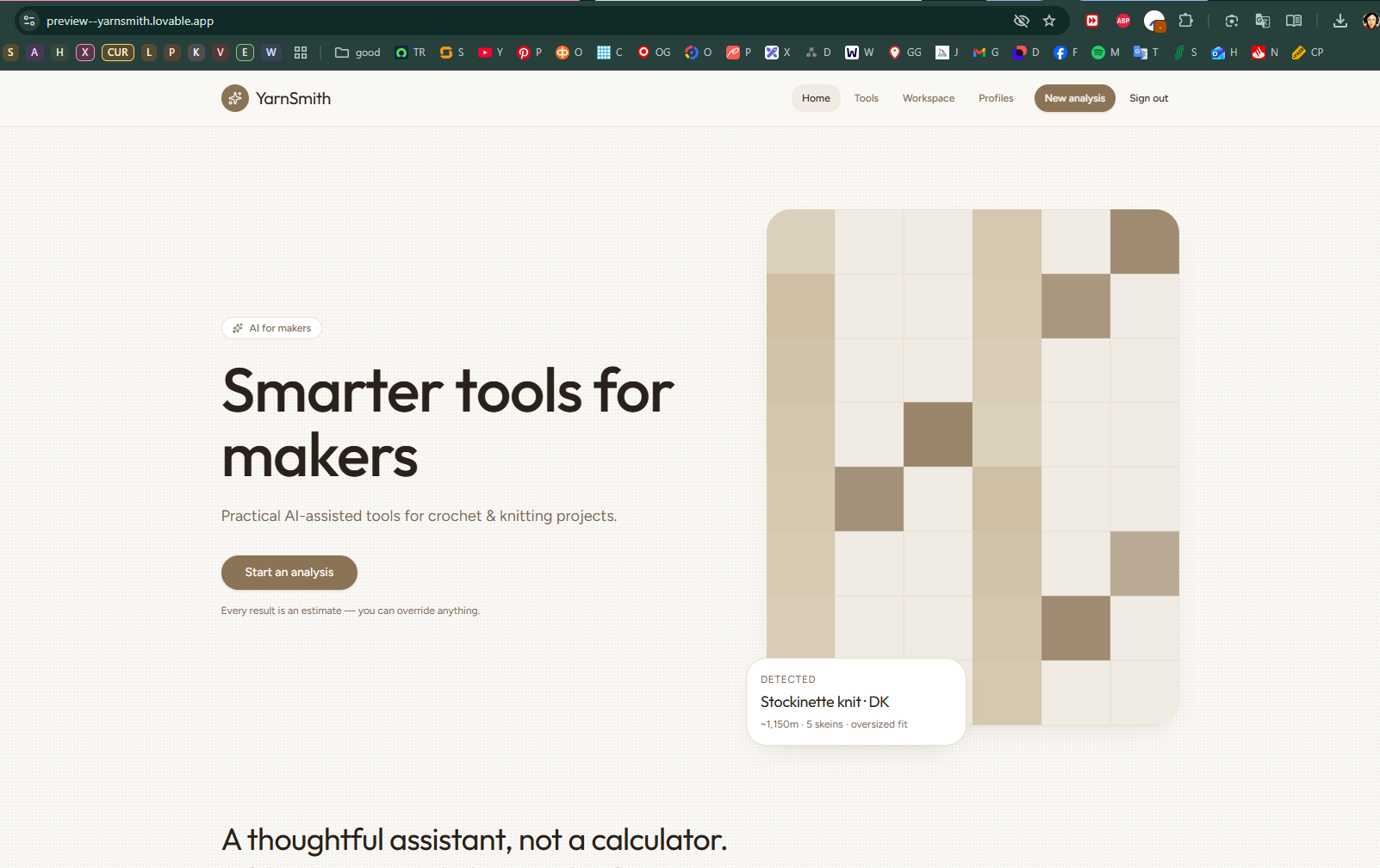Click the crossed-out eye icon in address bar
The height and width of the screenshot is (868, 1380).
(1022, 21)
